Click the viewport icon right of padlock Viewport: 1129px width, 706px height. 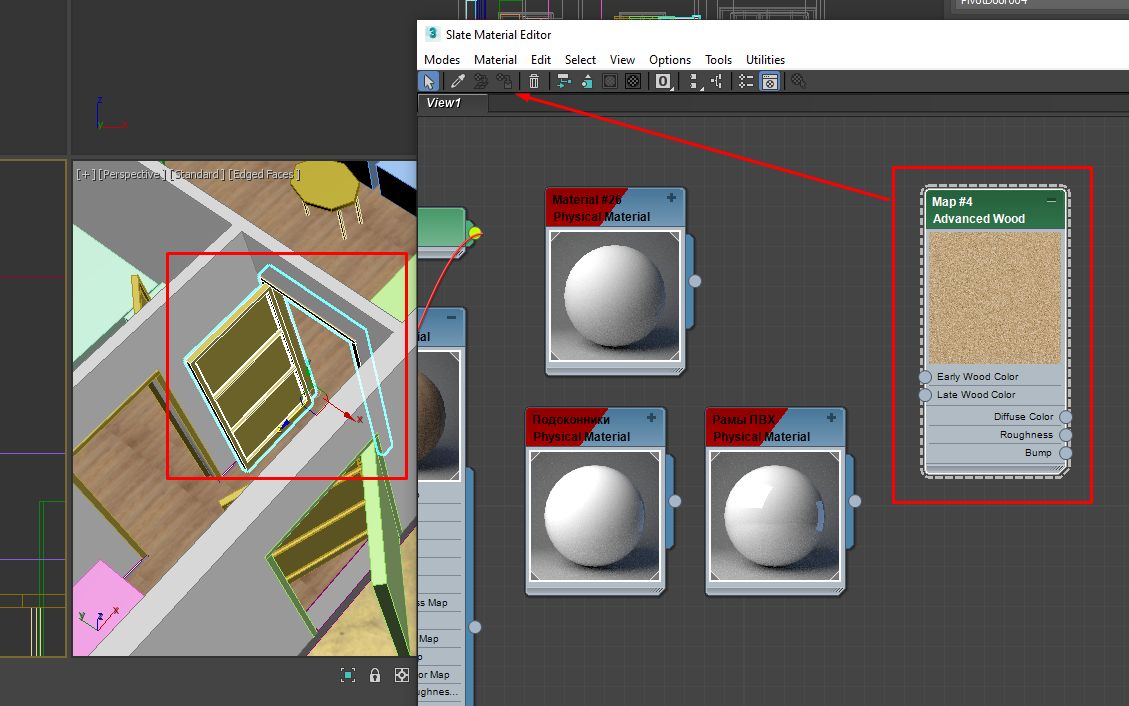402,674
